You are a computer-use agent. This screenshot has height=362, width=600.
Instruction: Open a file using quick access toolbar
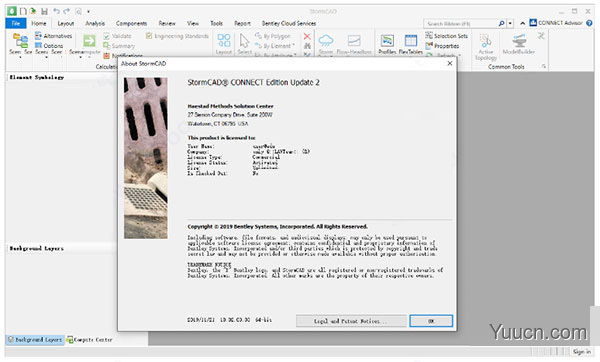click(33, 11)
